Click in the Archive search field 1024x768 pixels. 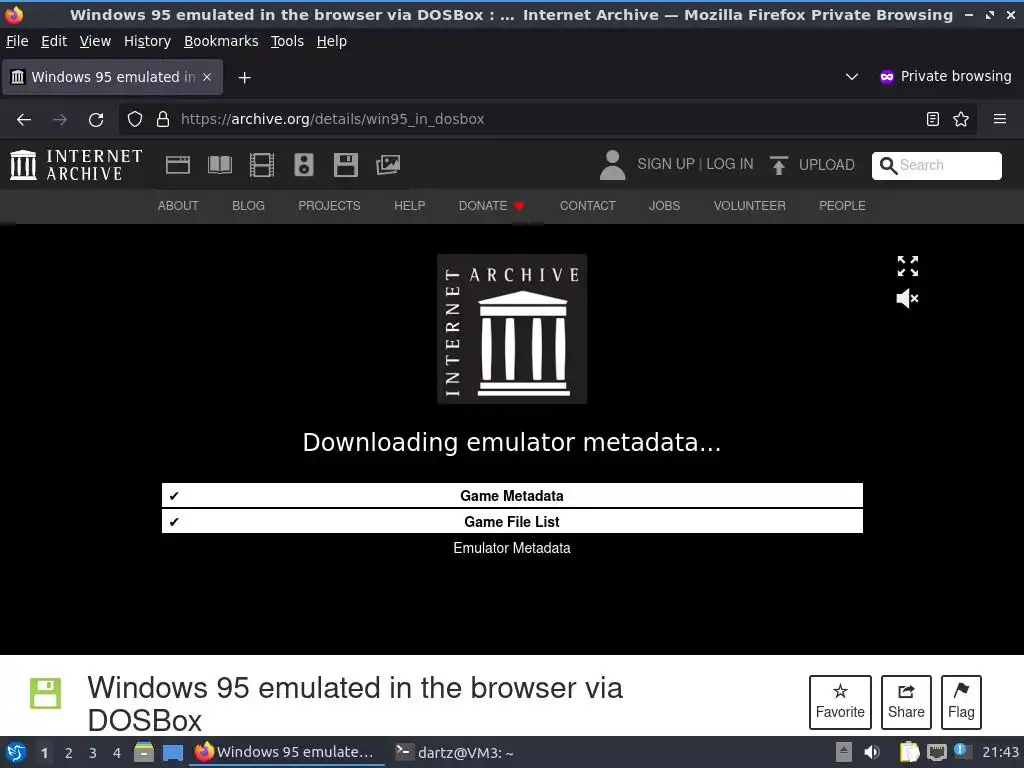(936, 165)
